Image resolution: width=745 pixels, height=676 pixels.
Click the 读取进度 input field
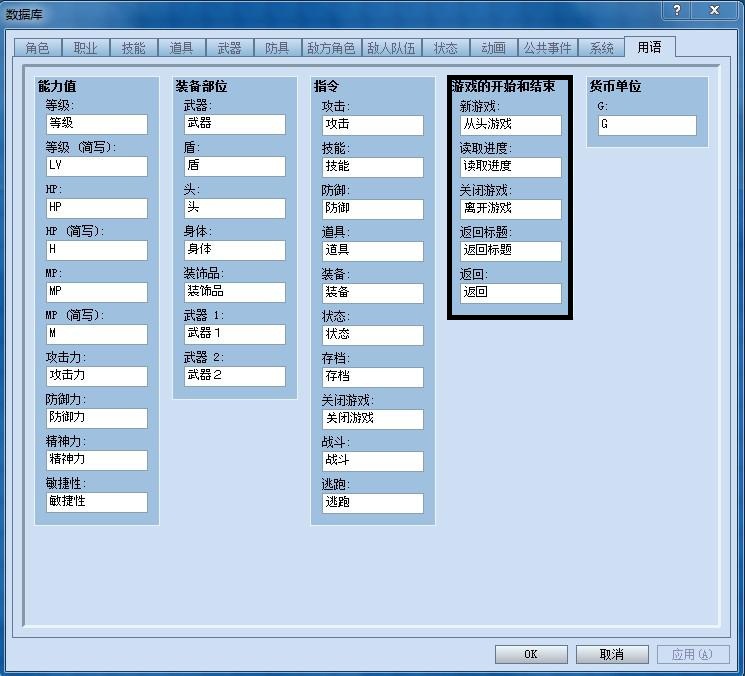pos(510,167)
